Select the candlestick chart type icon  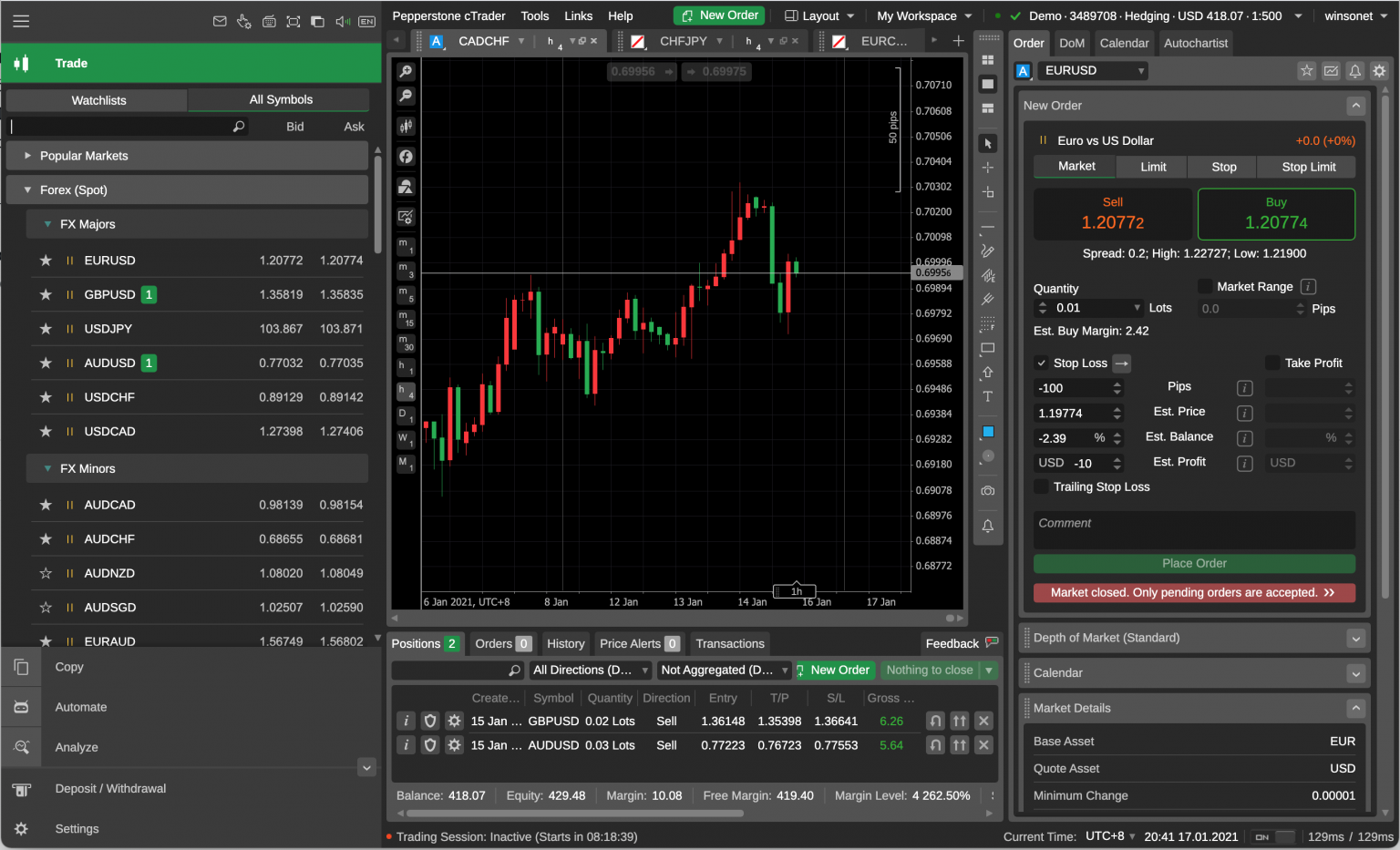406,126
